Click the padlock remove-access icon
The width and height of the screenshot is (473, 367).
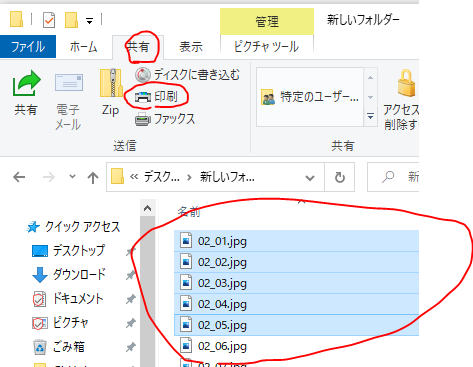(406, 83)
